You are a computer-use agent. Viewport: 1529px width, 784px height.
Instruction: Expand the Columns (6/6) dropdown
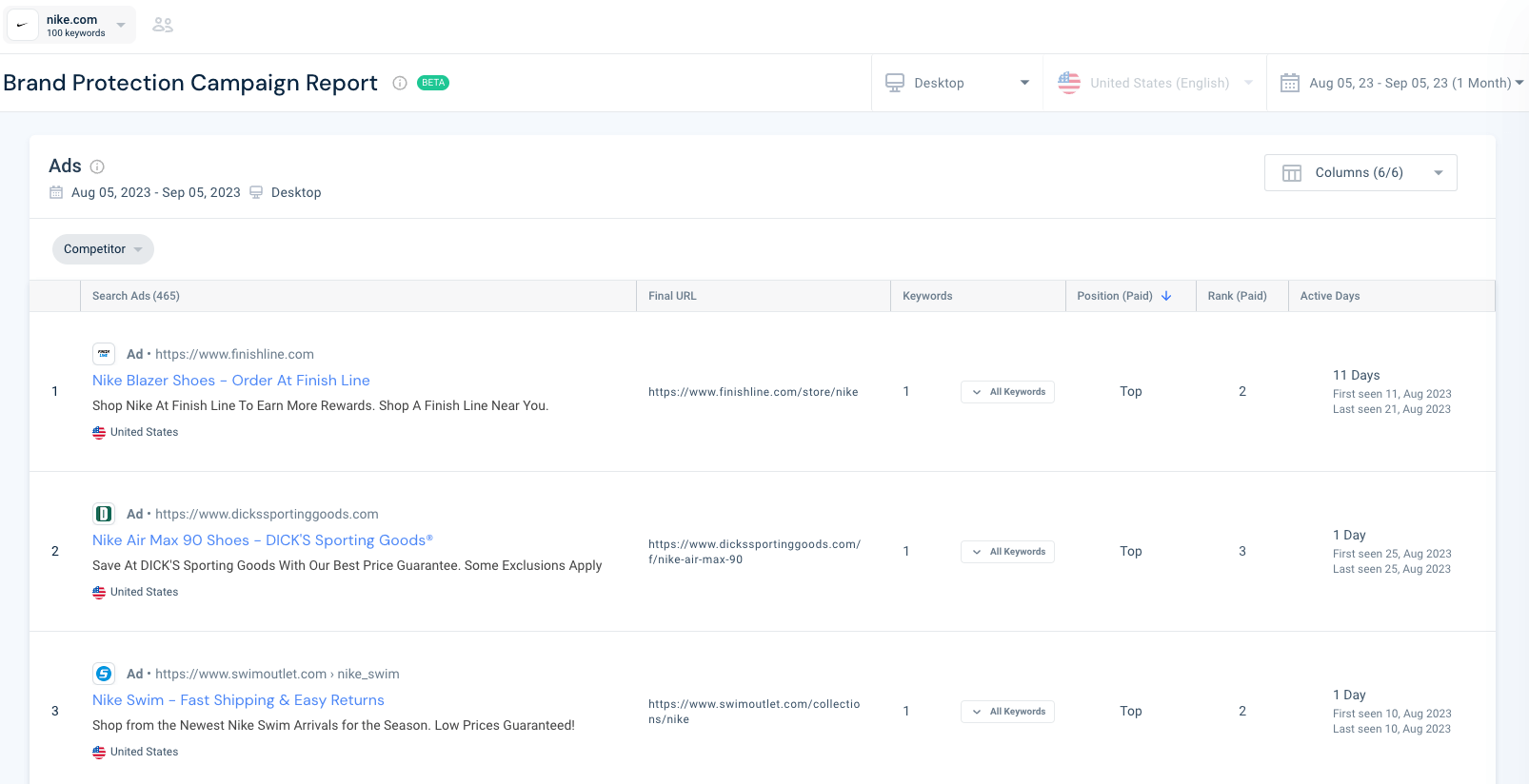tap(1360, 173)
